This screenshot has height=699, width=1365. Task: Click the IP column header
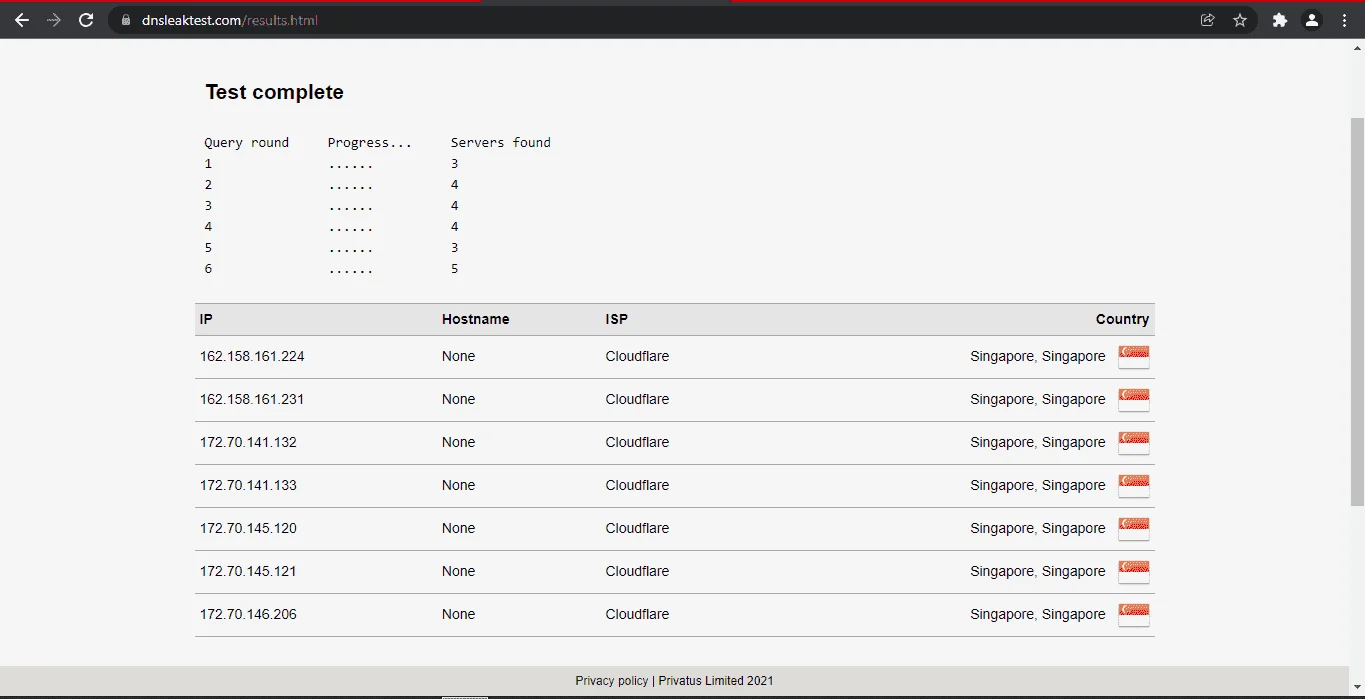[x=206, y=319]
